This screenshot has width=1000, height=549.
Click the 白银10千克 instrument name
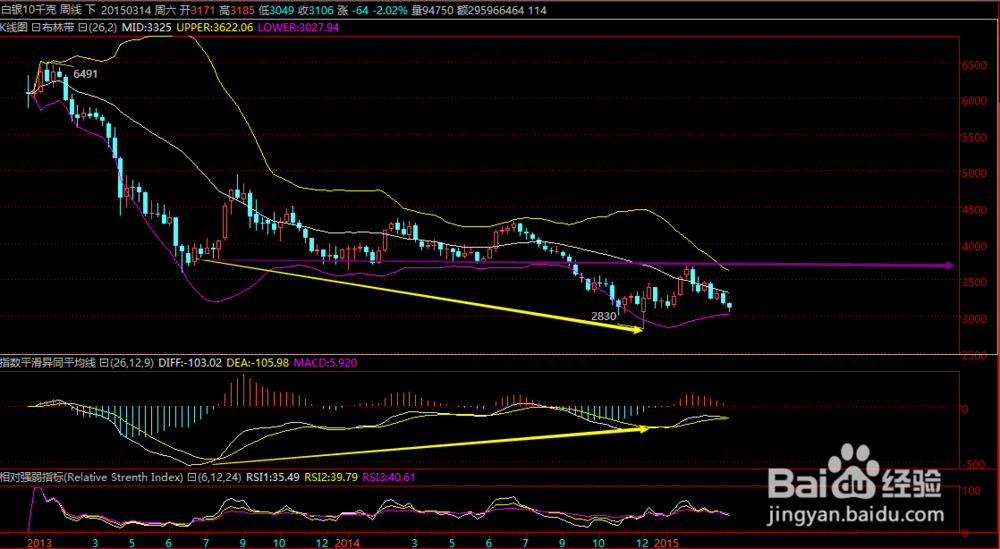coord(27,10)
